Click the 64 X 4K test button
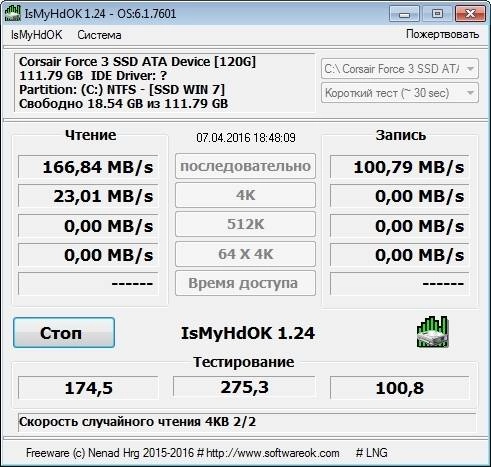This screenshot has height=467, width=491. 245,254
